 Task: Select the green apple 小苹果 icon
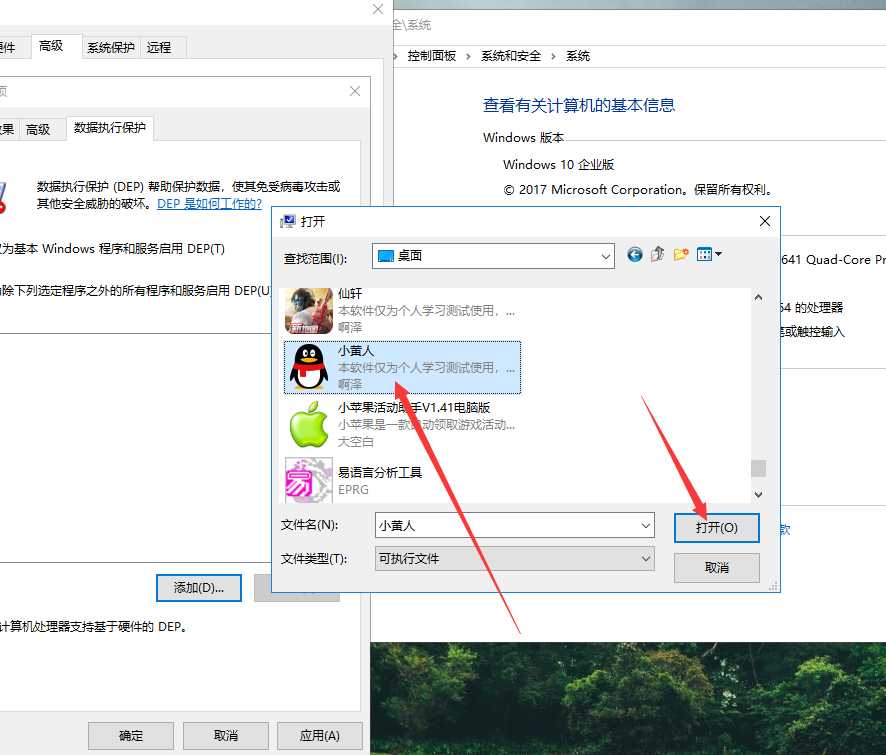(x=309, y=424)
